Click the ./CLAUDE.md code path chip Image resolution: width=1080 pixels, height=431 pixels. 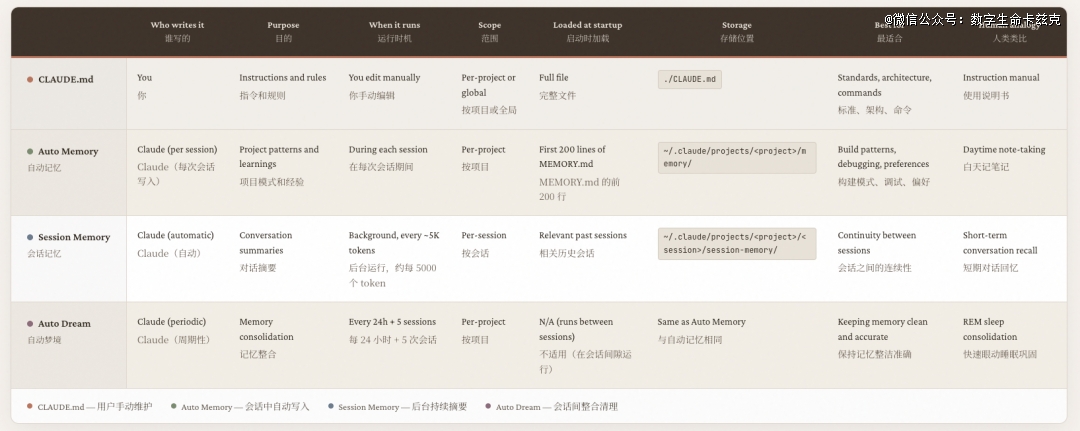690,80
